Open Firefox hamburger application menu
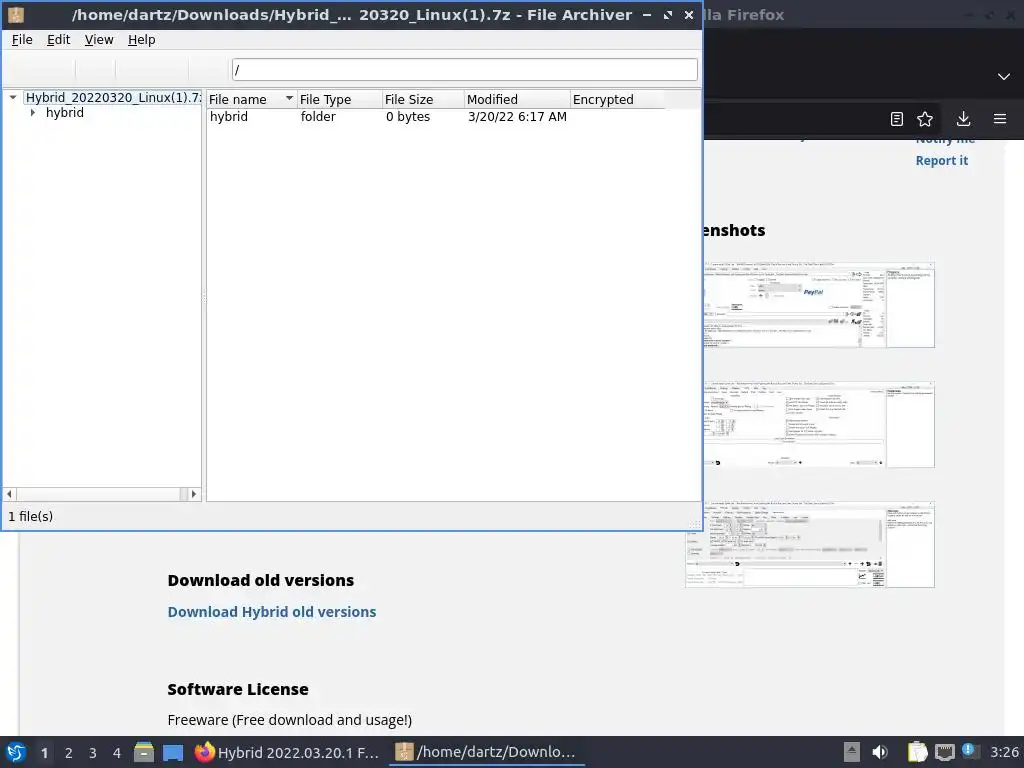Viewport: 1024px width, 768px height. [1000, 119]
